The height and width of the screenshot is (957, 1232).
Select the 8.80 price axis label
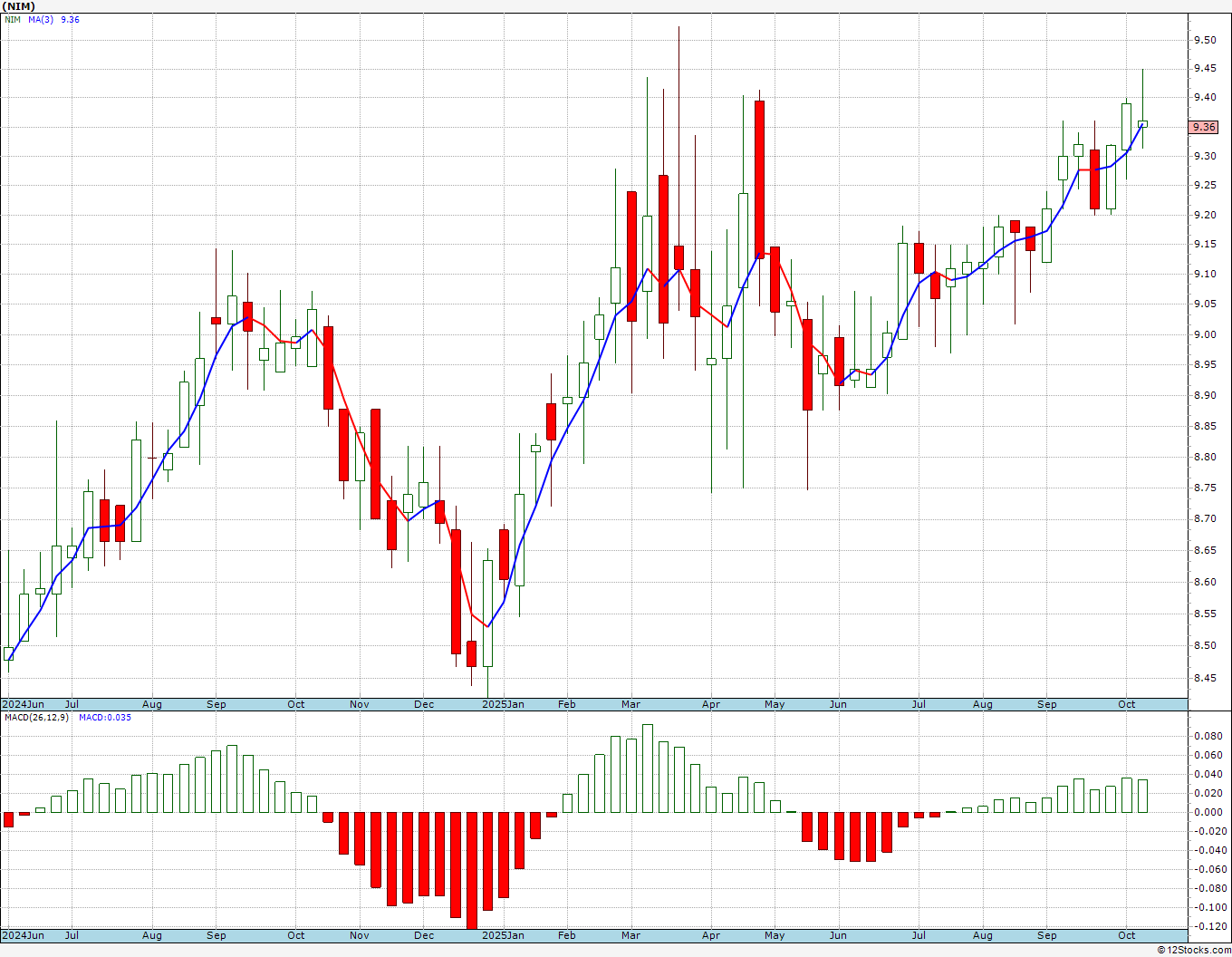tap(1205, 458)
